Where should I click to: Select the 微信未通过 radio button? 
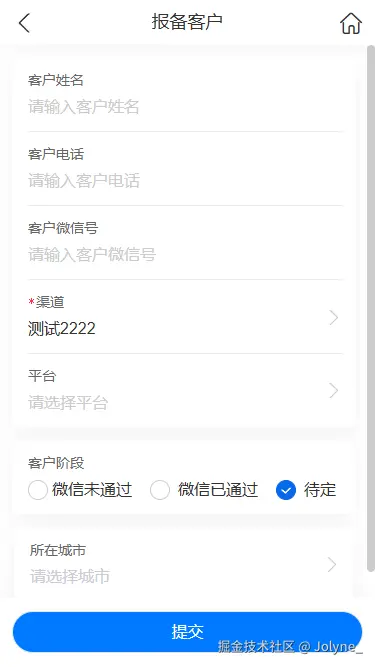(x=37, y=490)
